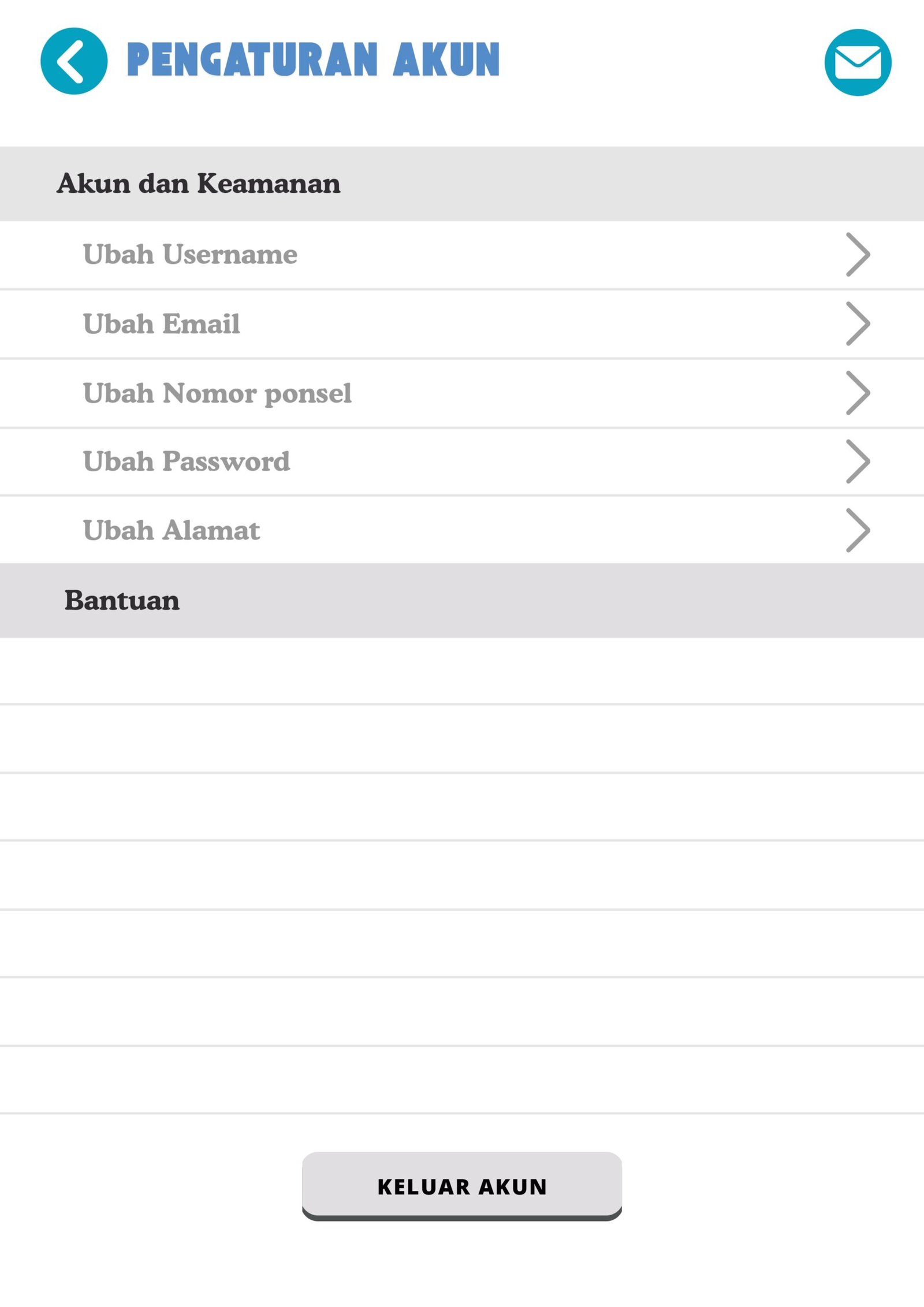Tap the third empty row under Bantuan
Viewport: 924px width, 1307px height.
(462, 807)
